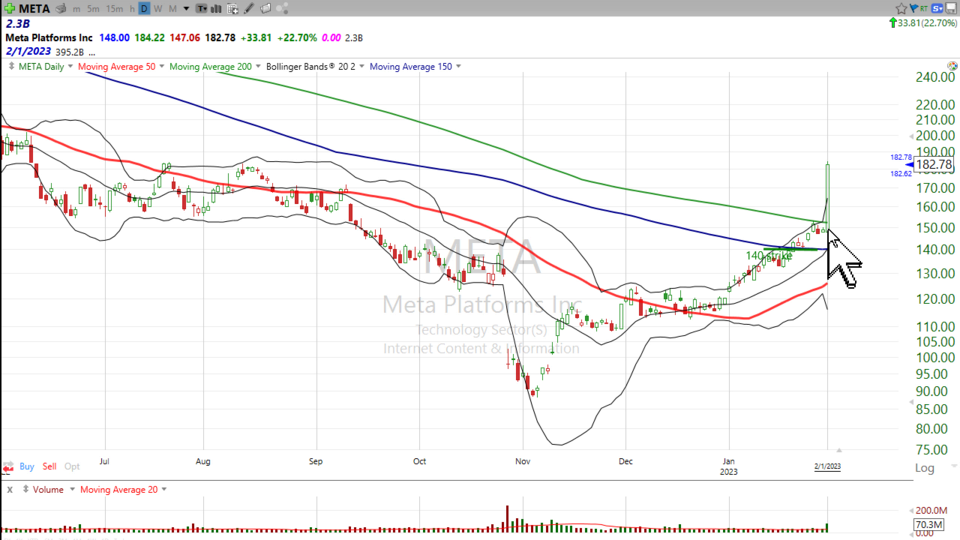
Task: Click the 2/1/2023 date in header
Action: (x=28, y=51)
